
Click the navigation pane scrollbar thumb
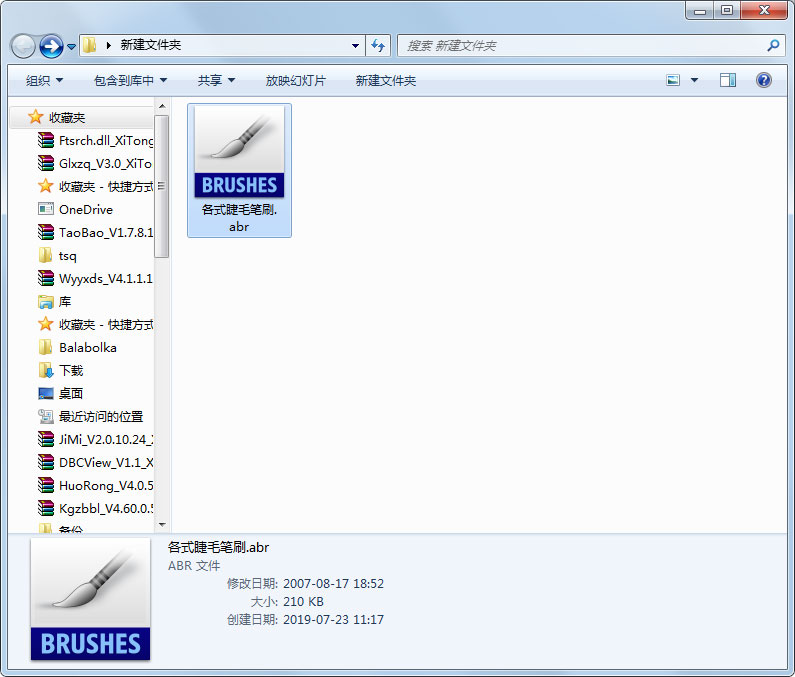tap(162, 186)
